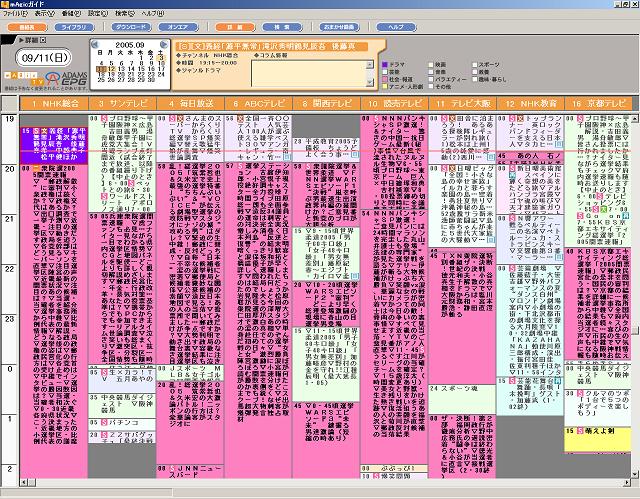Select the yellow 萌えよ剣 program cell
This screenshot has height=499, width=640.
pos(598,439)
